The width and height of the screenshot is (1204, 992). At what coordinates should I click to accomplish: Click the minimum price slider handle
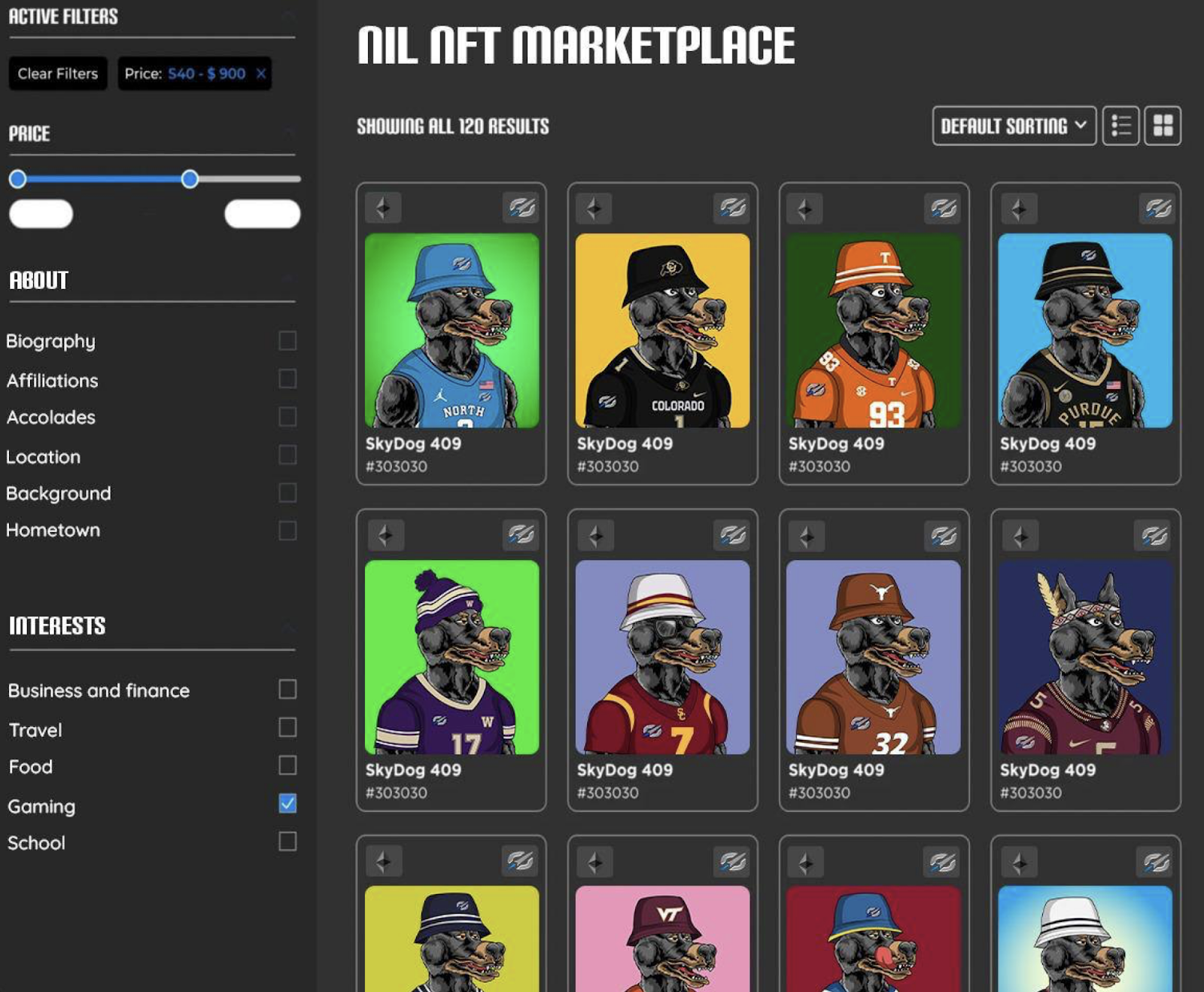(x=18, y=178)
